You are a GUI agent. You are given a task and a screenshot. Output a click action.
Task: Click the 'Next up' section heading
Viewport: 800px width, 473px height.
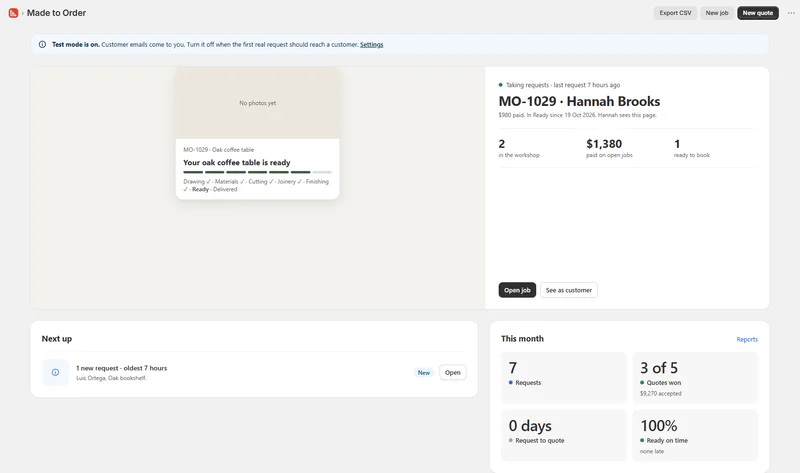click(x=57, y=339)
